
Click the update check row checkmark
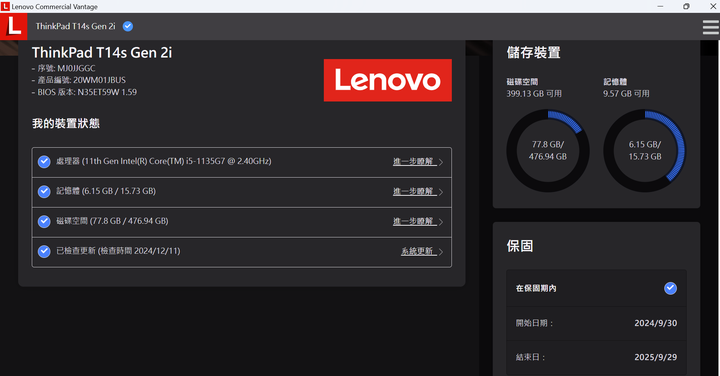[x=44, y=251]
